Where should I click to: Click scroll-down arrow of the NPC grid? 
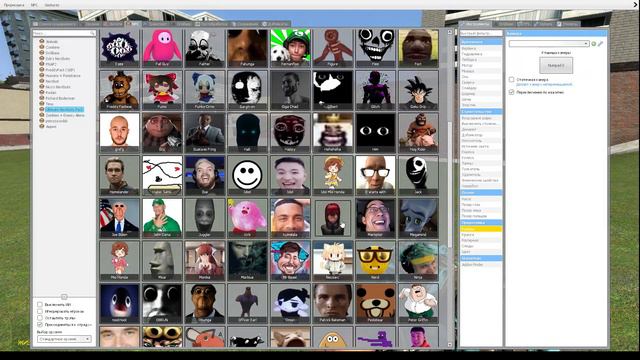(450, 345)
